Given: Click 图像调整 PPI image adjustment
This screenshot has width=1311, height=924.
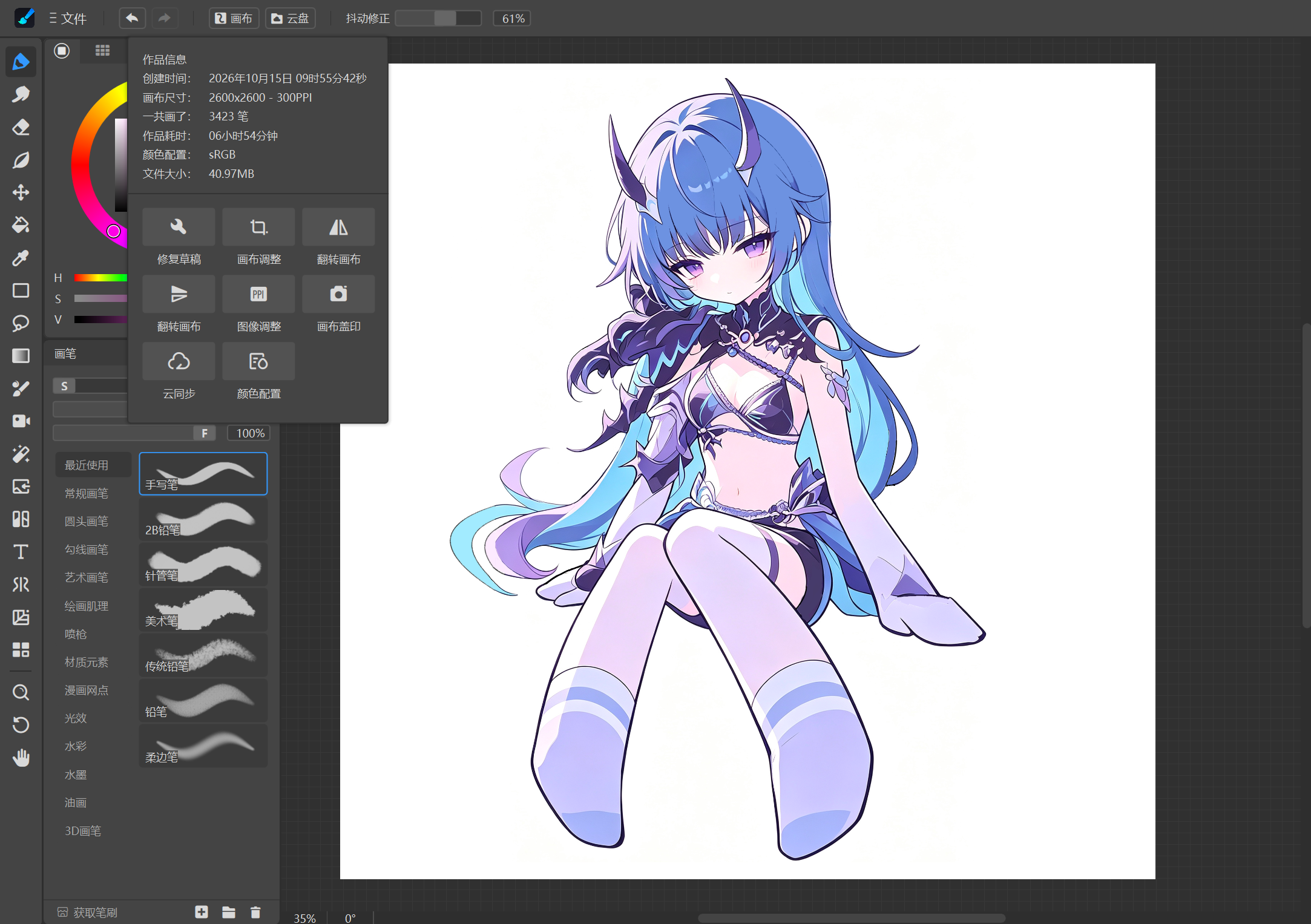Looking at the screenshot, I should point(258,294).
